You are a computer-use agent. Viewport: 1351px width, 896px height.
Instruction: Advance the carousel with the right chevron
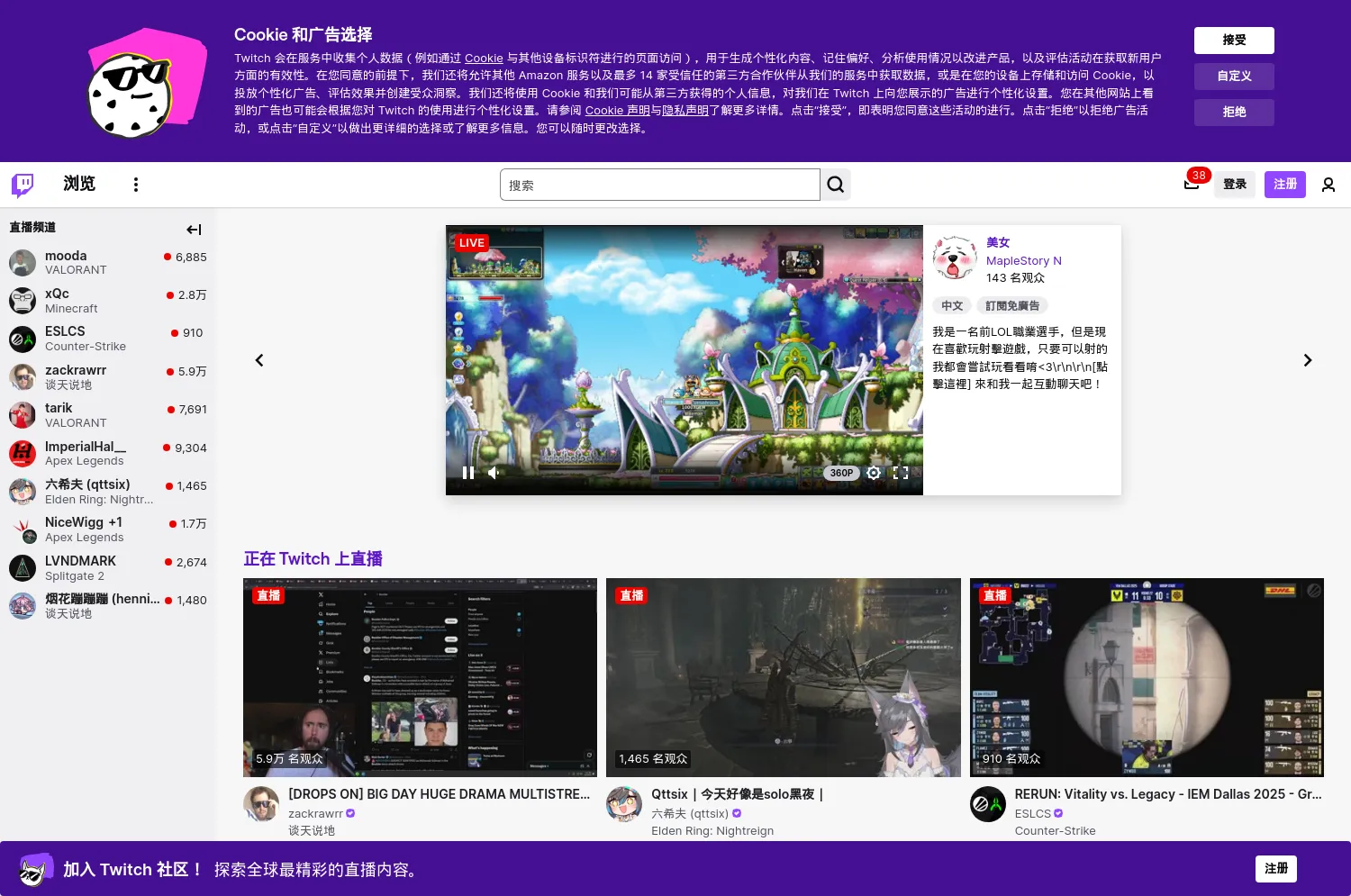tap(1307, 359)
